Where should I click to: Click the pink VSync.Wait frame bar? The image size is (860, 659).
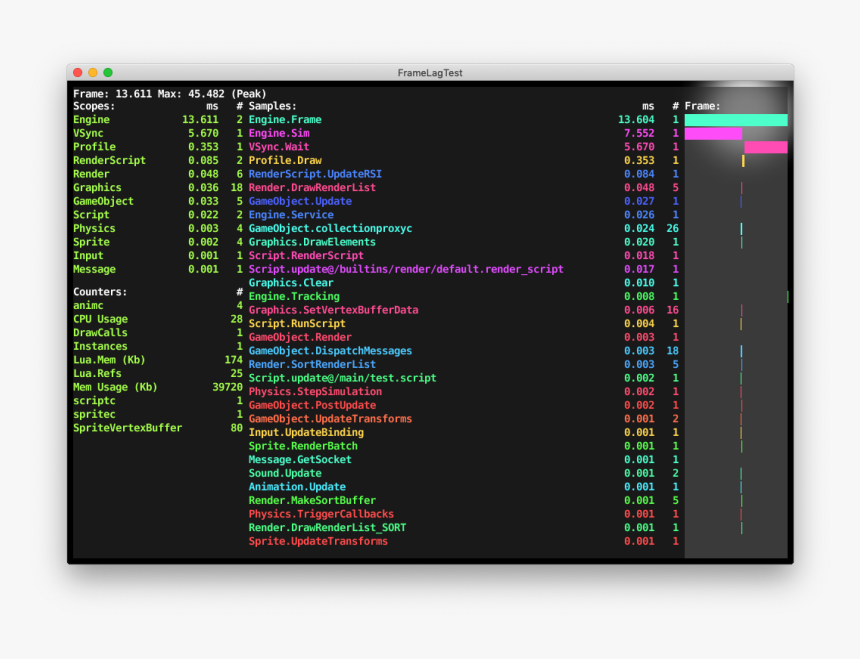click(766, 147)
